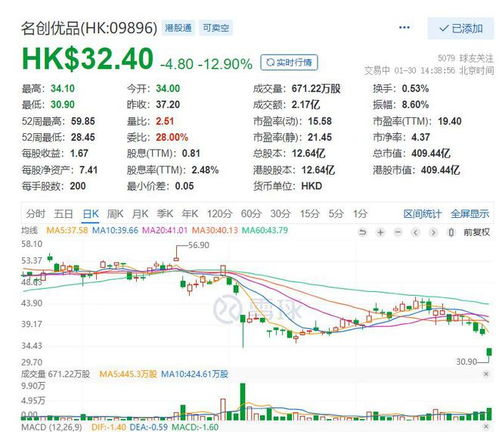The width and height of the screenshot is (499, 432).
Task: Click the volume MA5:445.3万股 label
Action: pos(128,374)
